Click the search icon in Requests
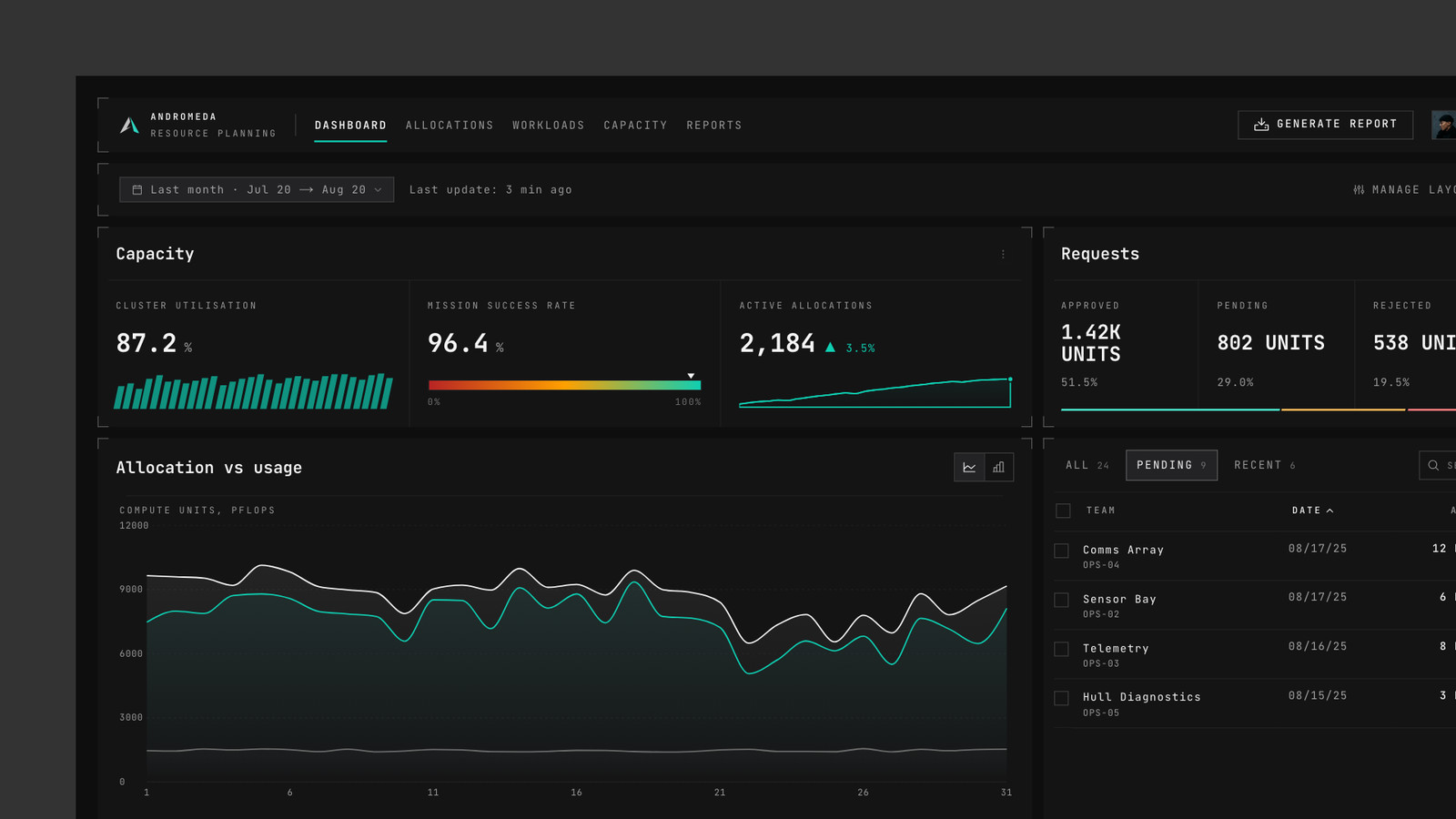The width and height of the screenshot is (1456, 819). [x=1433, y=465]
